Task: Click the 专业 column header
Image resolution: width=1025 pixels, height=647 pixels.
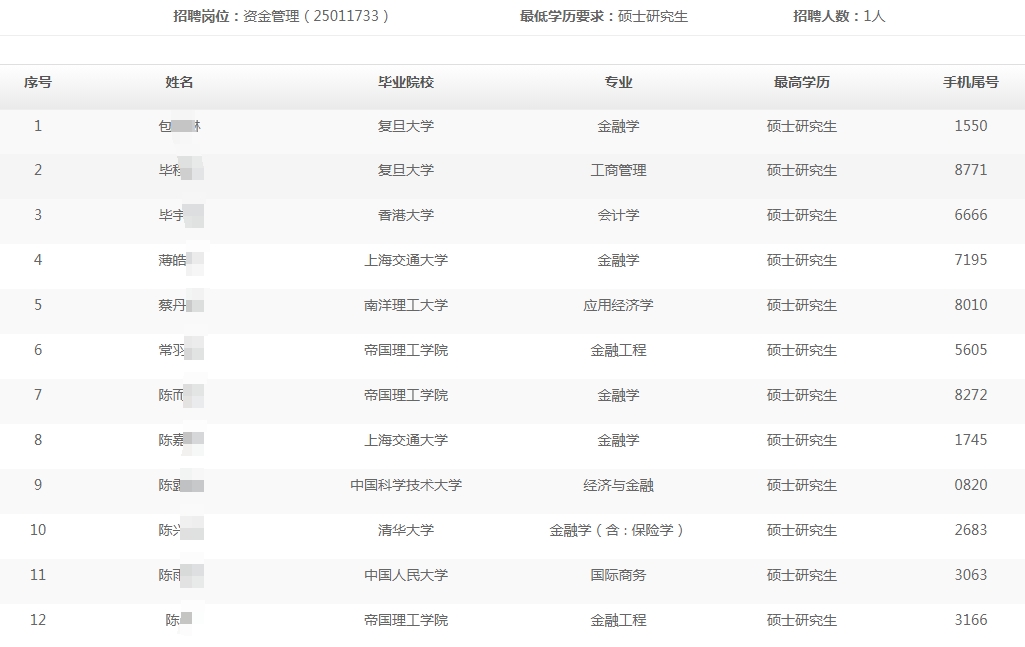Action: coord(618,82)
